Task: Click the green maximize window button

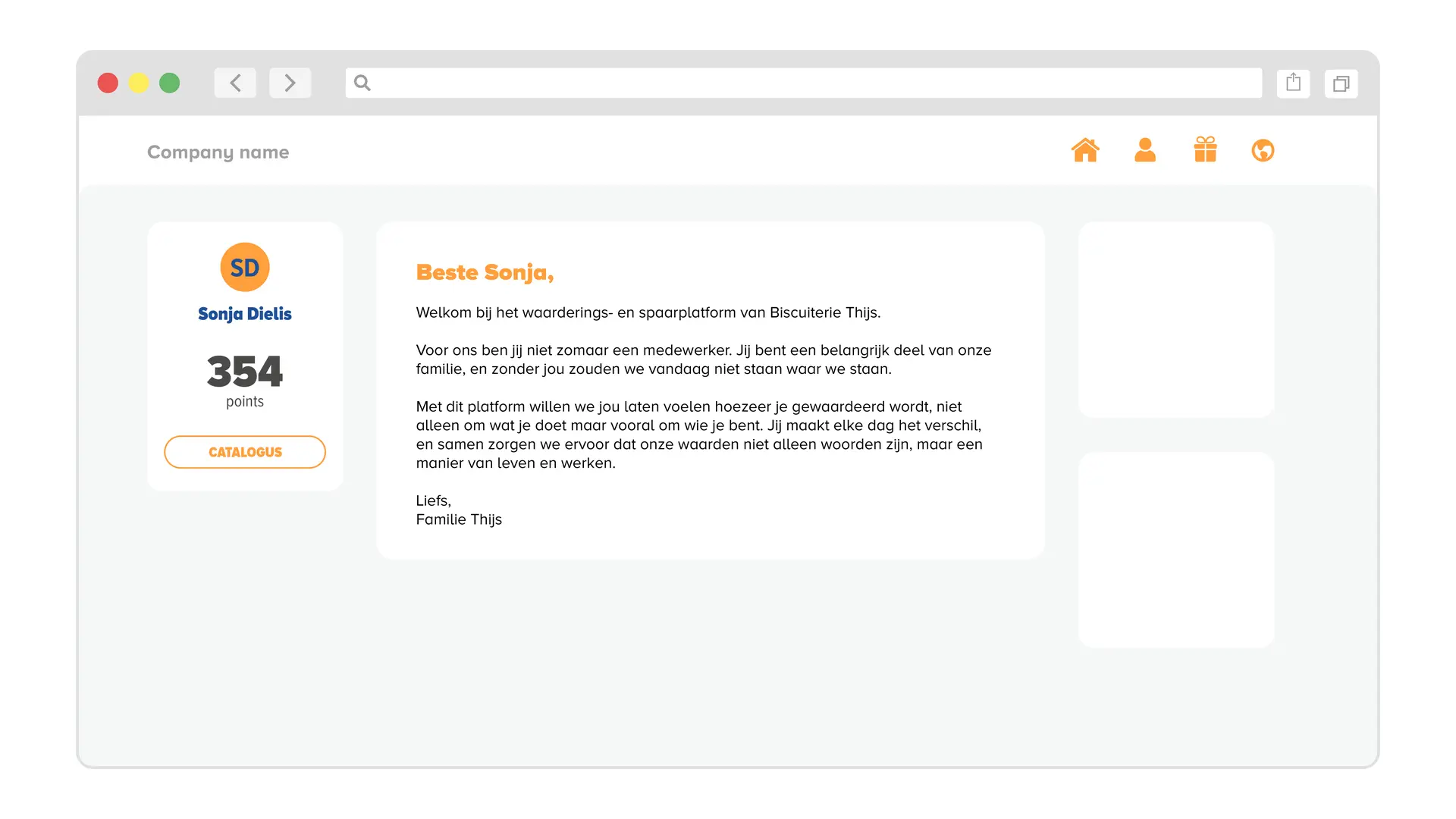Action: (170, 83)
